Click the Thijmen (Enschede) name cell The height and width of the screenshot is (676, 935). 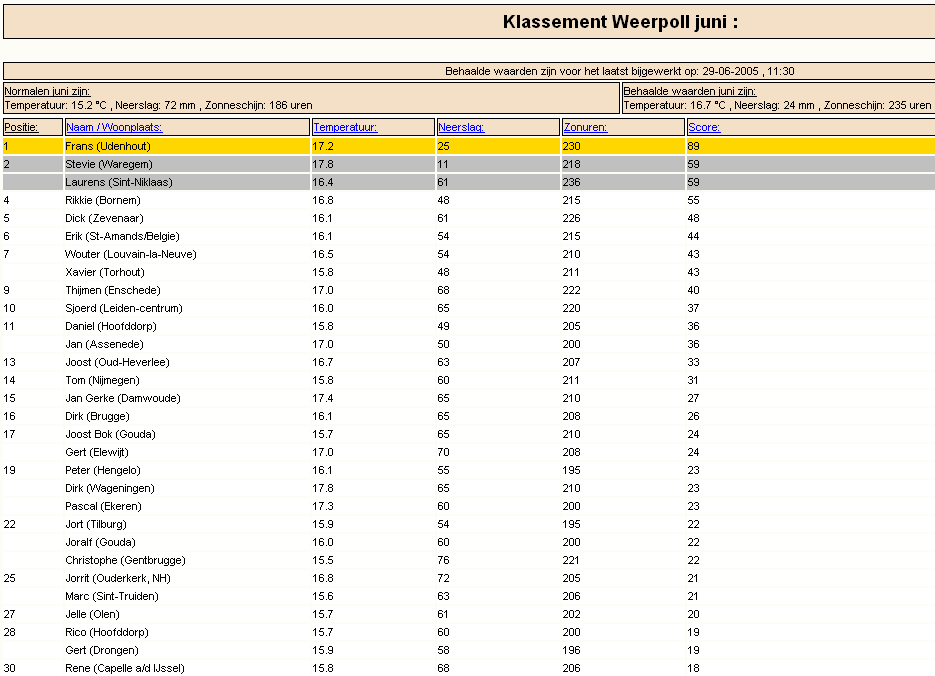coord(112,290)
